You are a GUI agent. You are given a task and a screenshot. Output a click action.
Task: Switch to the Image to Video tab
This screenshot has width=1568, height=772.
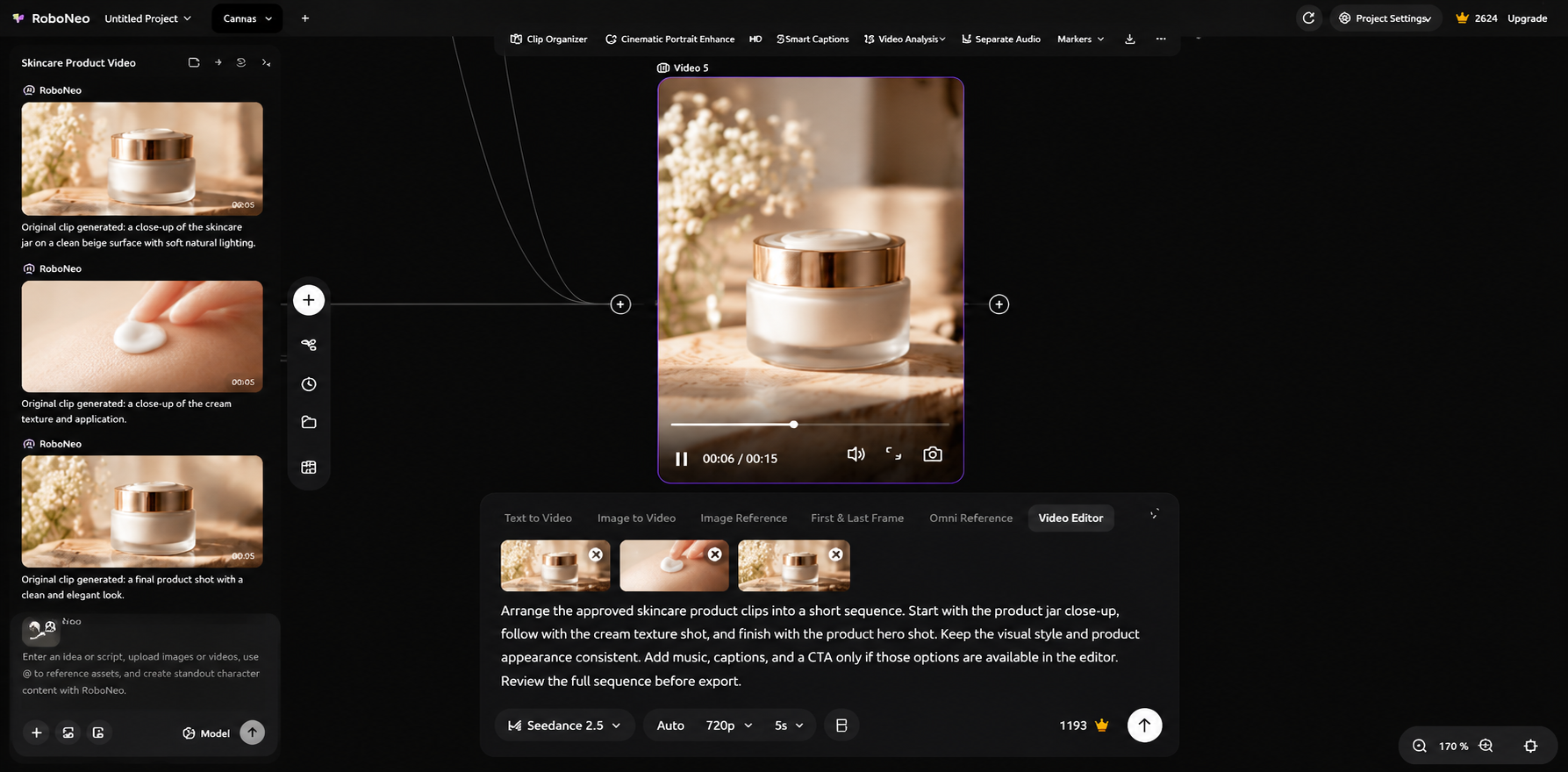(x=636, y=518)
